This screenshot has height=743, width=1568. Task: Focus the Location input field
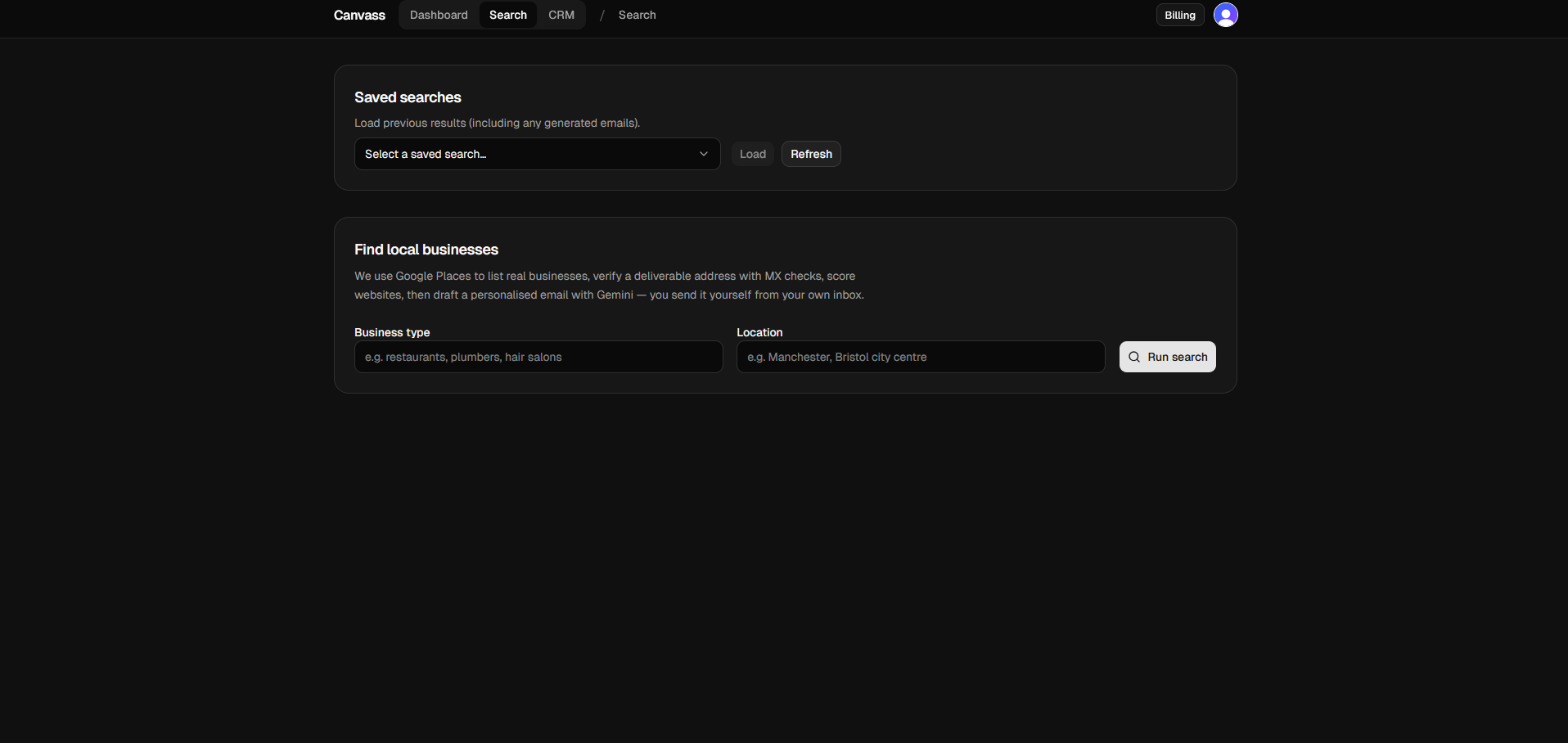[921, 357]
